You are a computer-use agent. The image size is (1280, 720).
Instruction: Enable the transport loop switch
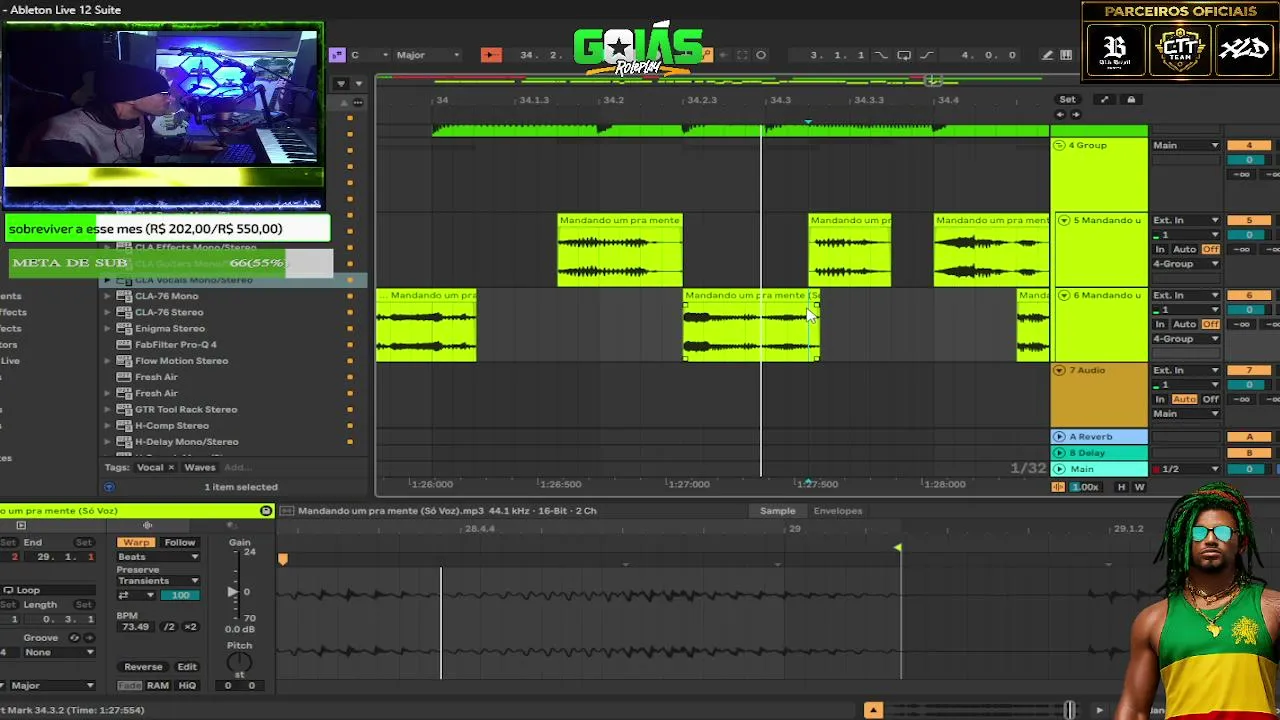(x=904, y=55)
